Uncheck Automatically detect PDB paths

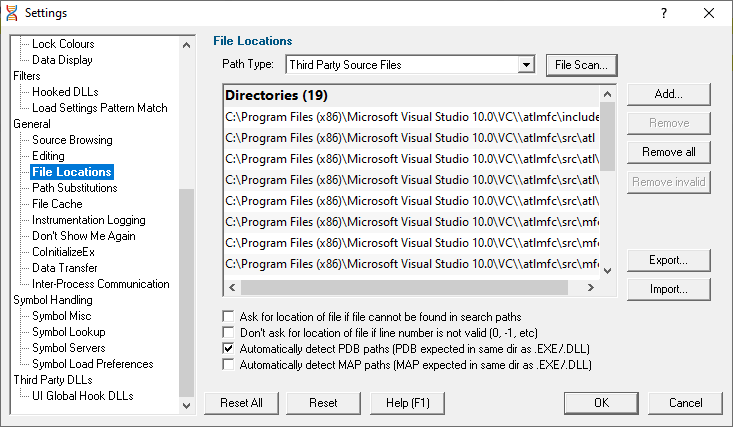[x=228, y=348]
